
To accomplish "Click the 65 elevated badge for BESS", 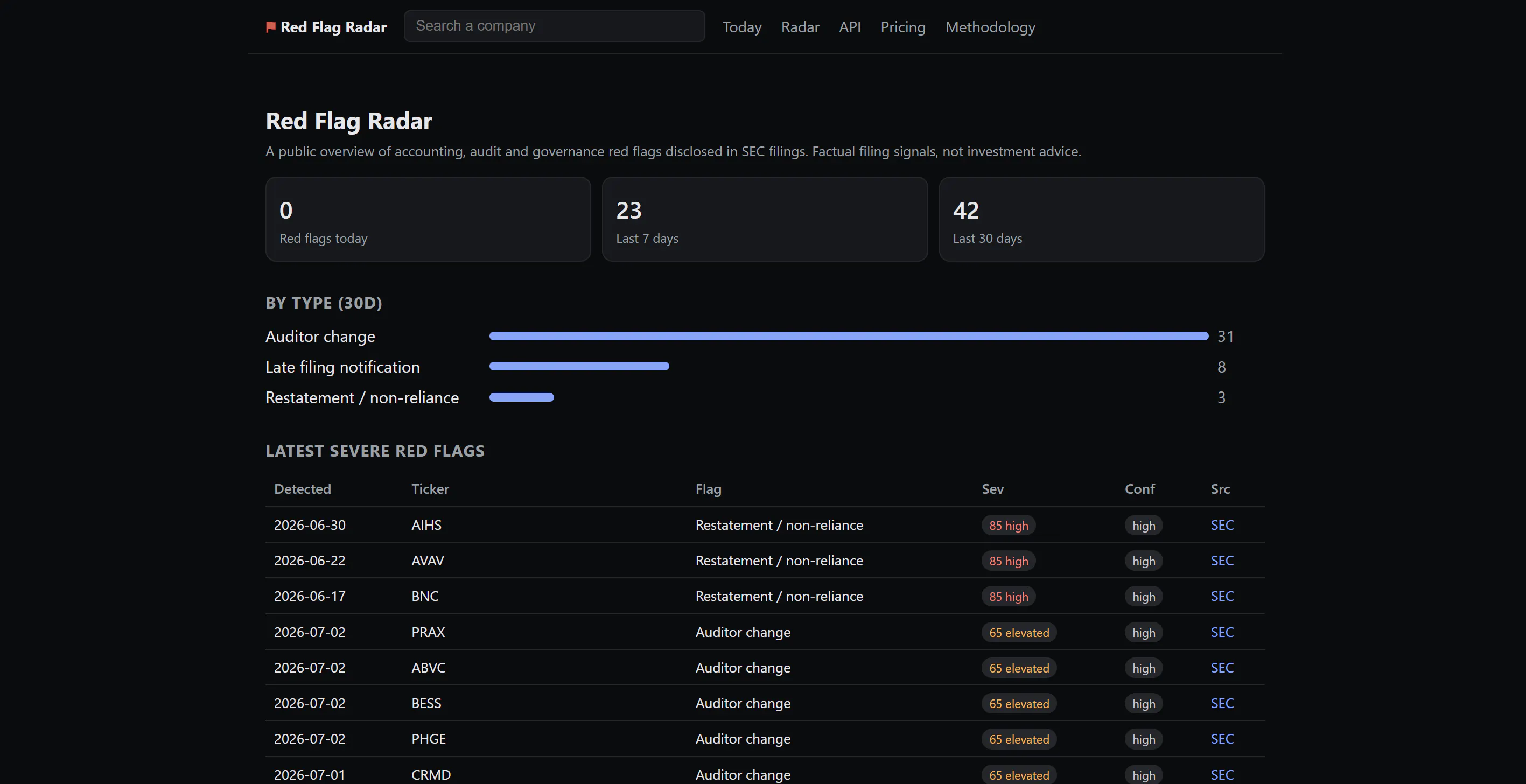I will (x=1019, y=704).
